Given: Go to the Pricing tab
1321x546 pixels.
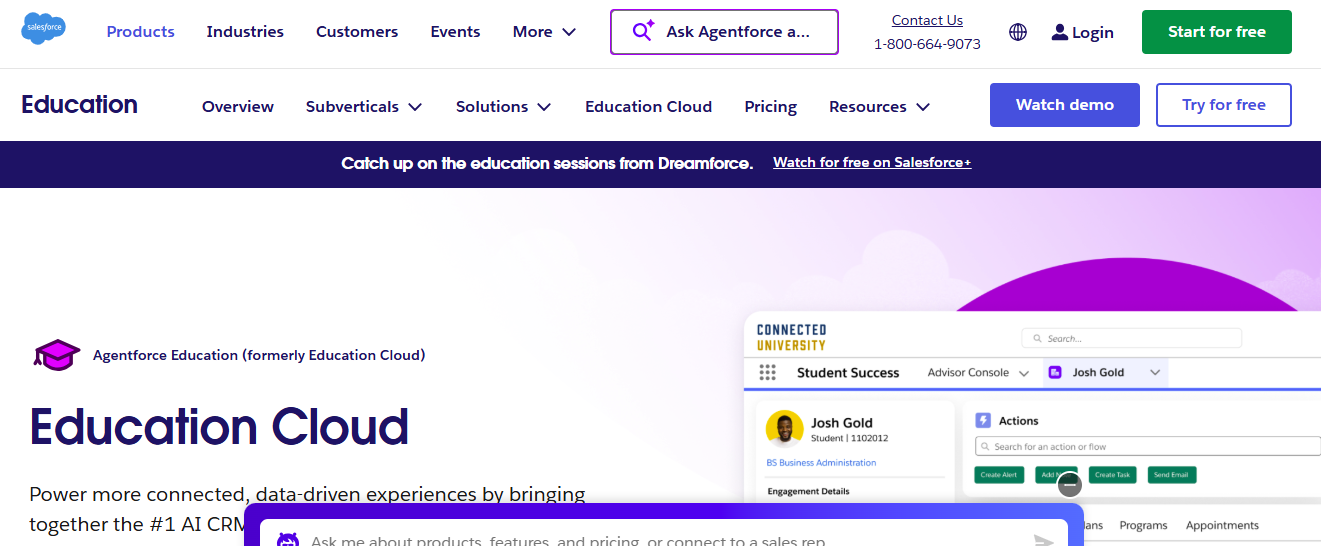Looking at the screenshot, I should tap(770, 106).
